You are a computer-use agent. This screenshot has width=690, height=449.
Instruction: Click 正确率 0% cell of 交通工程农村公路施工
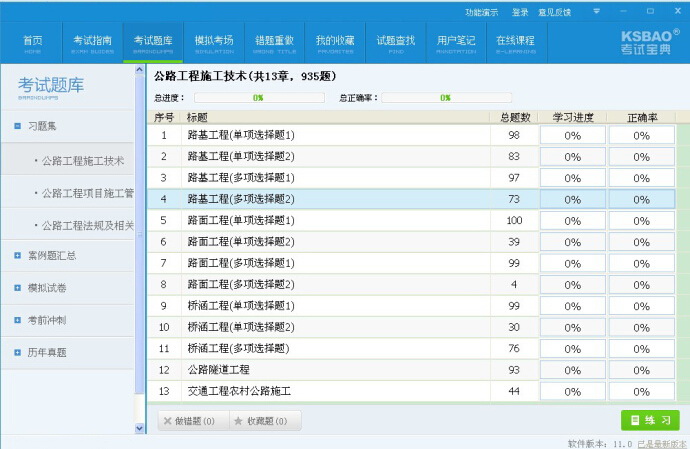tap(642, 391)
